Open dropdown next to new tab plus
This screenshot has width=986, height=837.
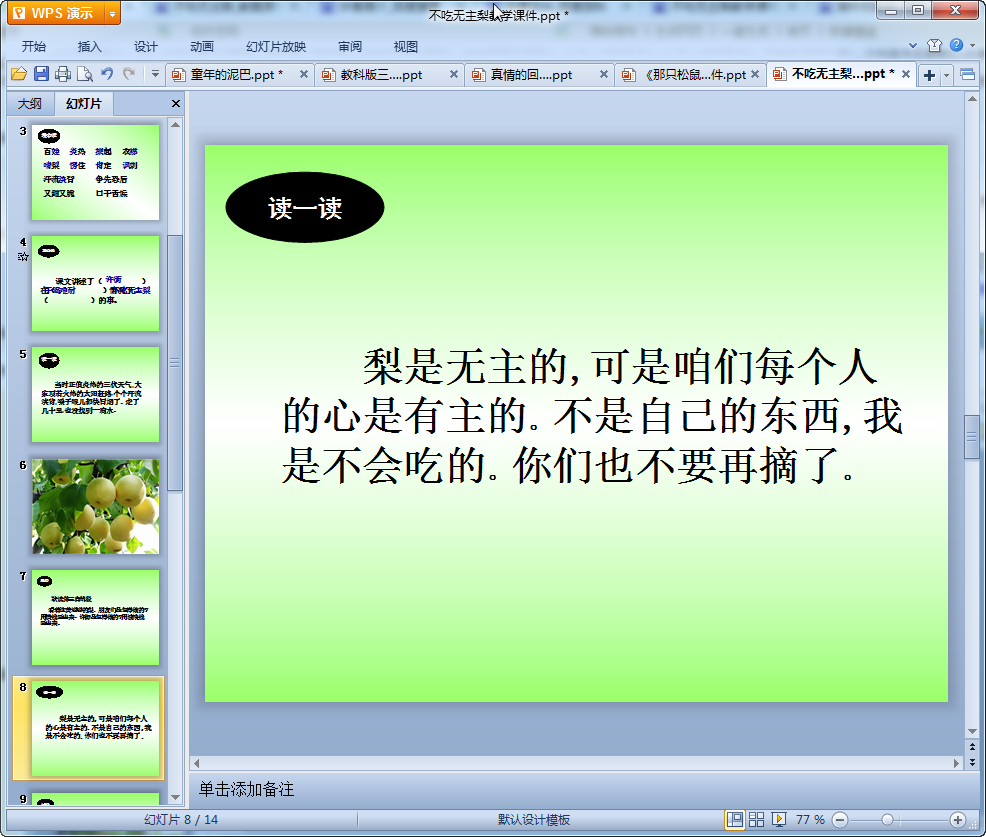pyautogui.click(x=946, y=76)
